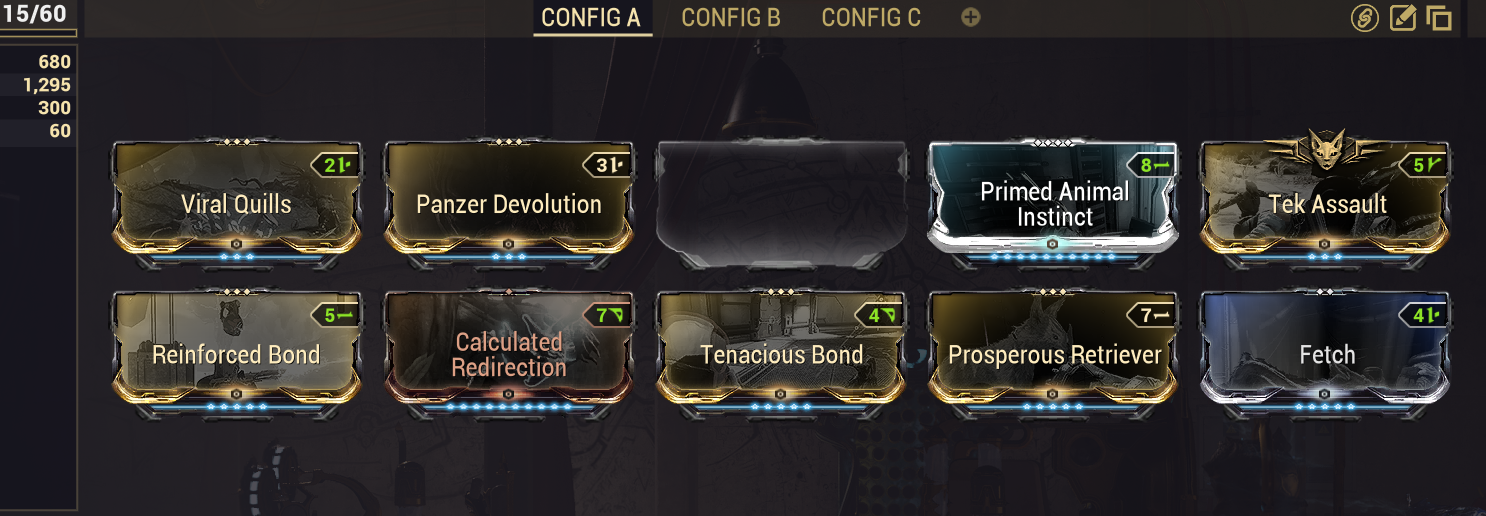Click the polarity icon on Viral Quills

tap(347, 165)
